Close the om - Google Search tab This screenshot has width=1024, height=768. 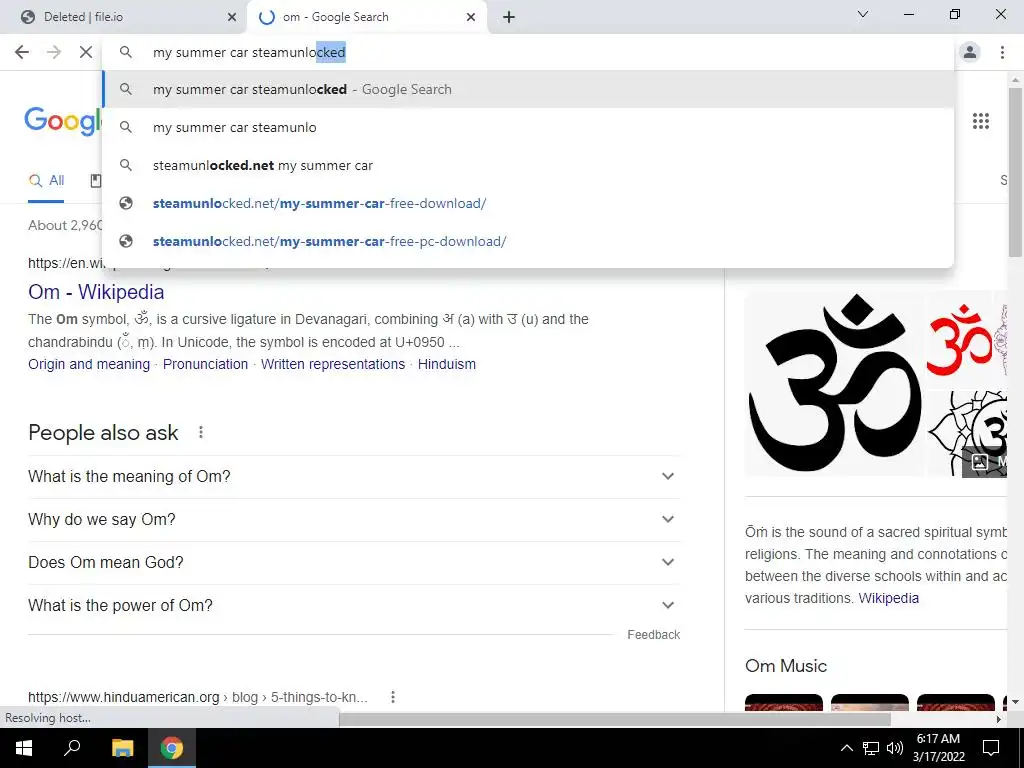pos(471,17)
